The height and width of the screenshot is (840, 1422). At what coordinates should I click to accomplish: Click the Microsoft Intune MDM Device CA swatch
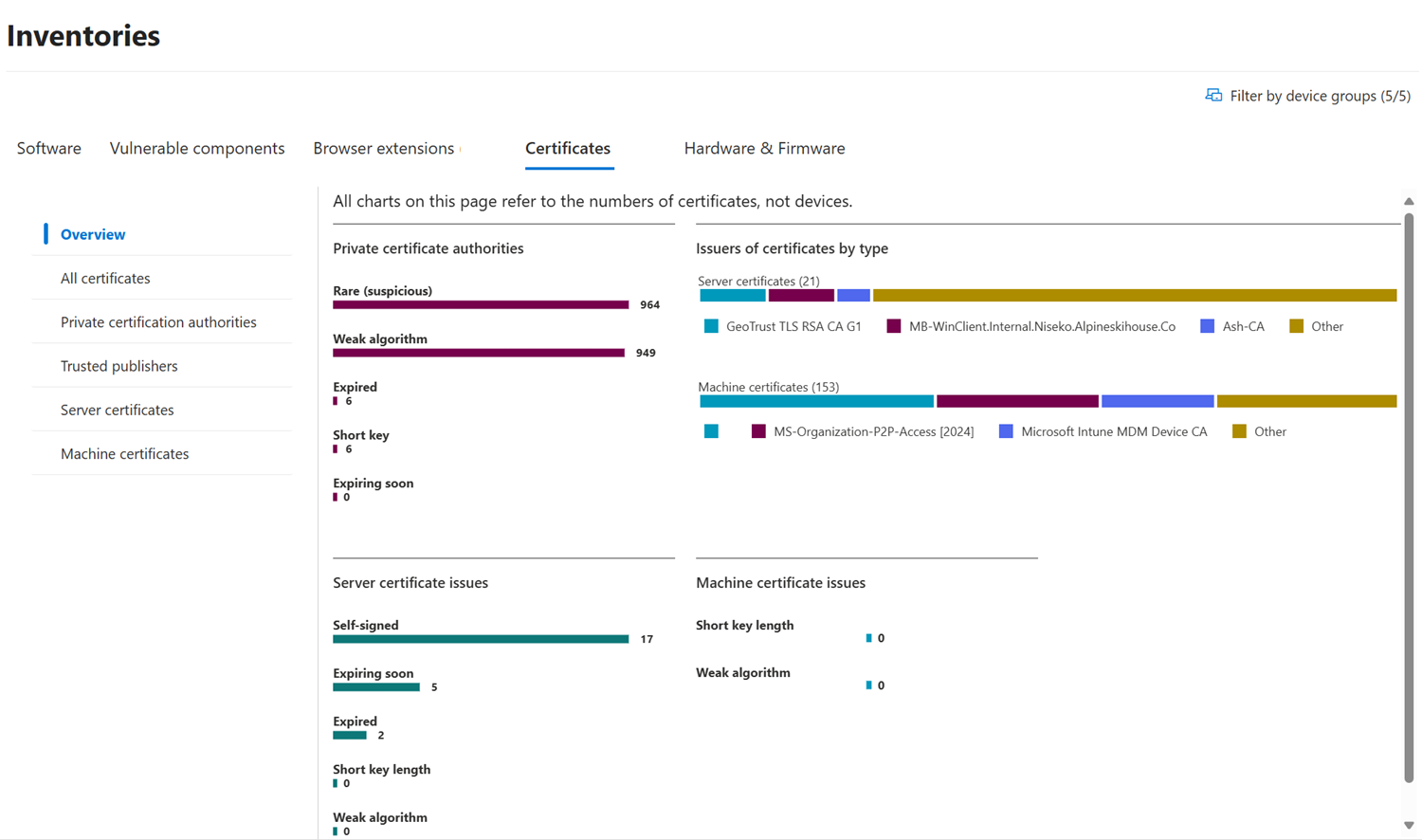tap(1006, 431)
